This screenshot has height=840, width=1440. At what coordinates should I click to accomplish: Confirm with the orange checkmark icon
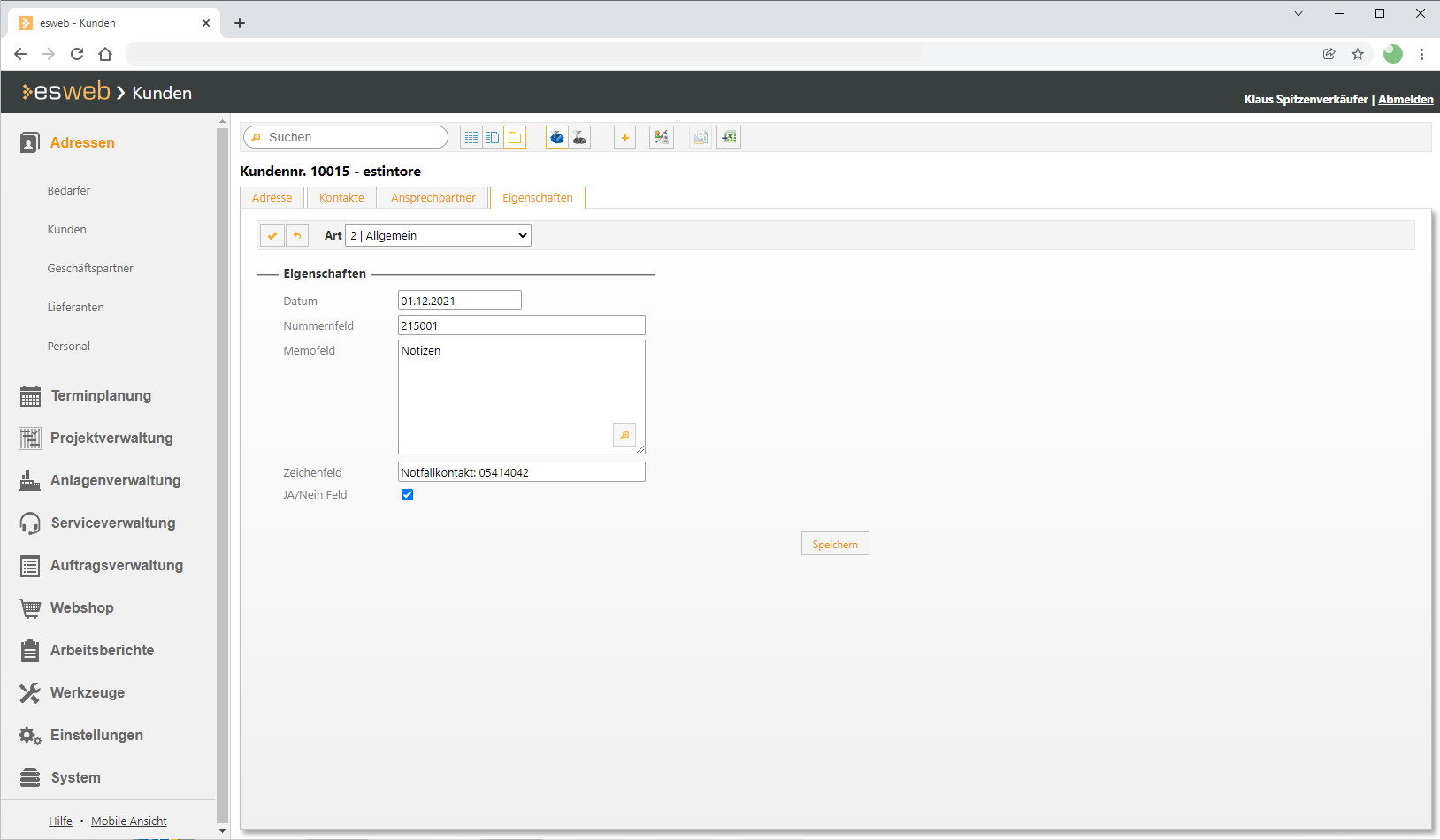[x=272, y=235]
